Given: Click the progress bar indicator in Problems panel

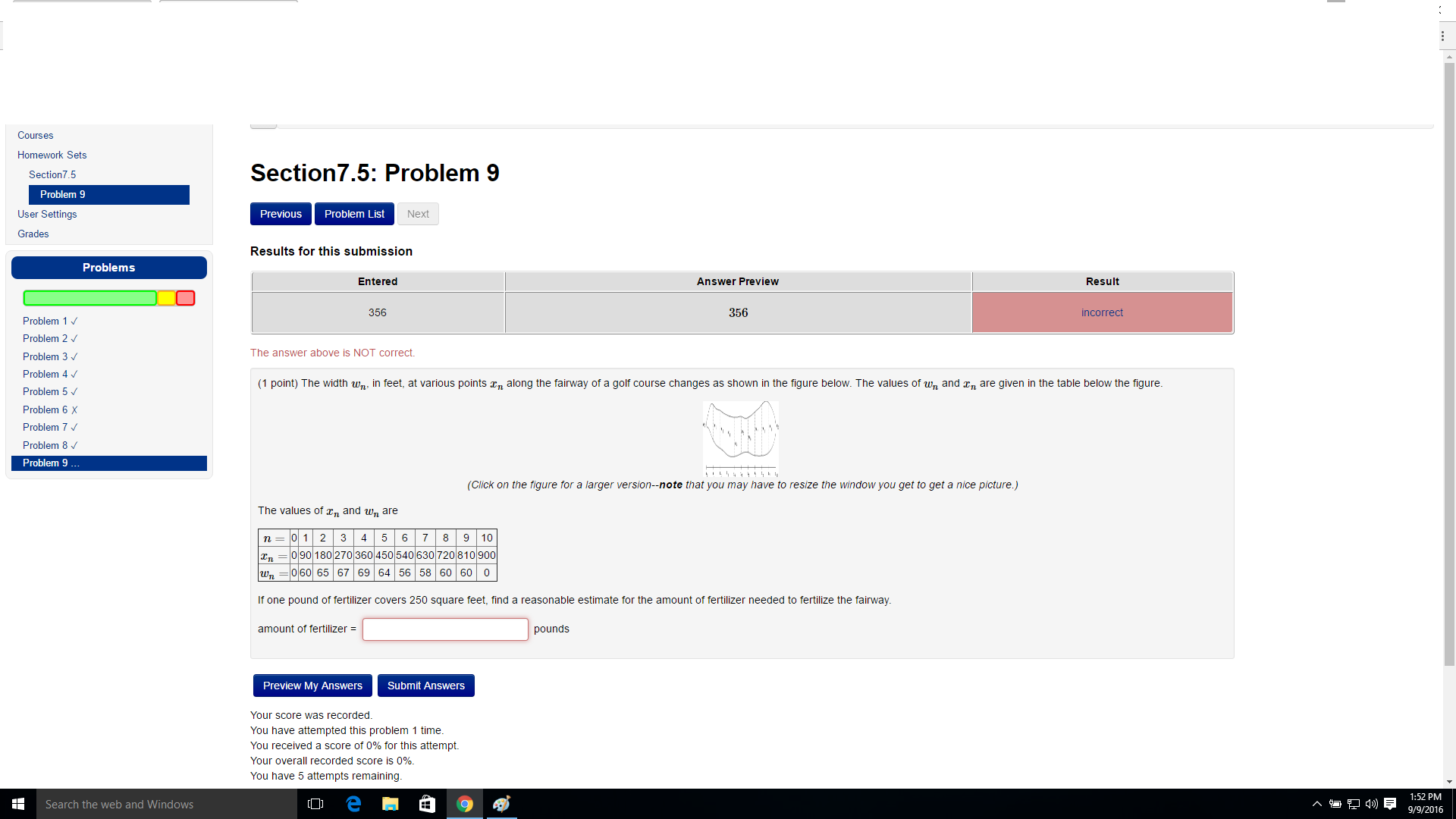Looking at the screenshot, I should 108,298.
